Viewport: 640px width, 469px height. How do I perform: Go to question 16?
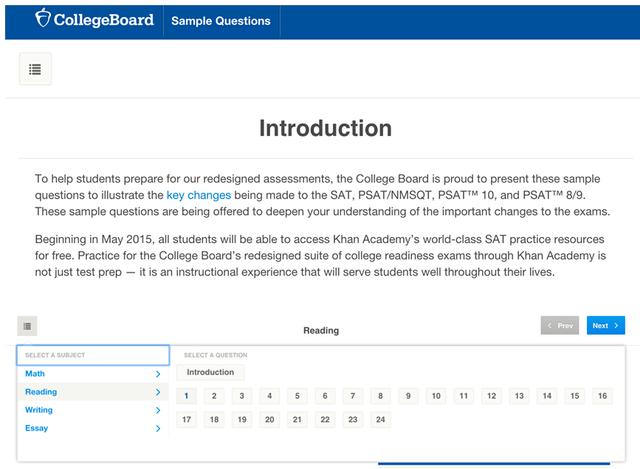(x=602, y=396)
